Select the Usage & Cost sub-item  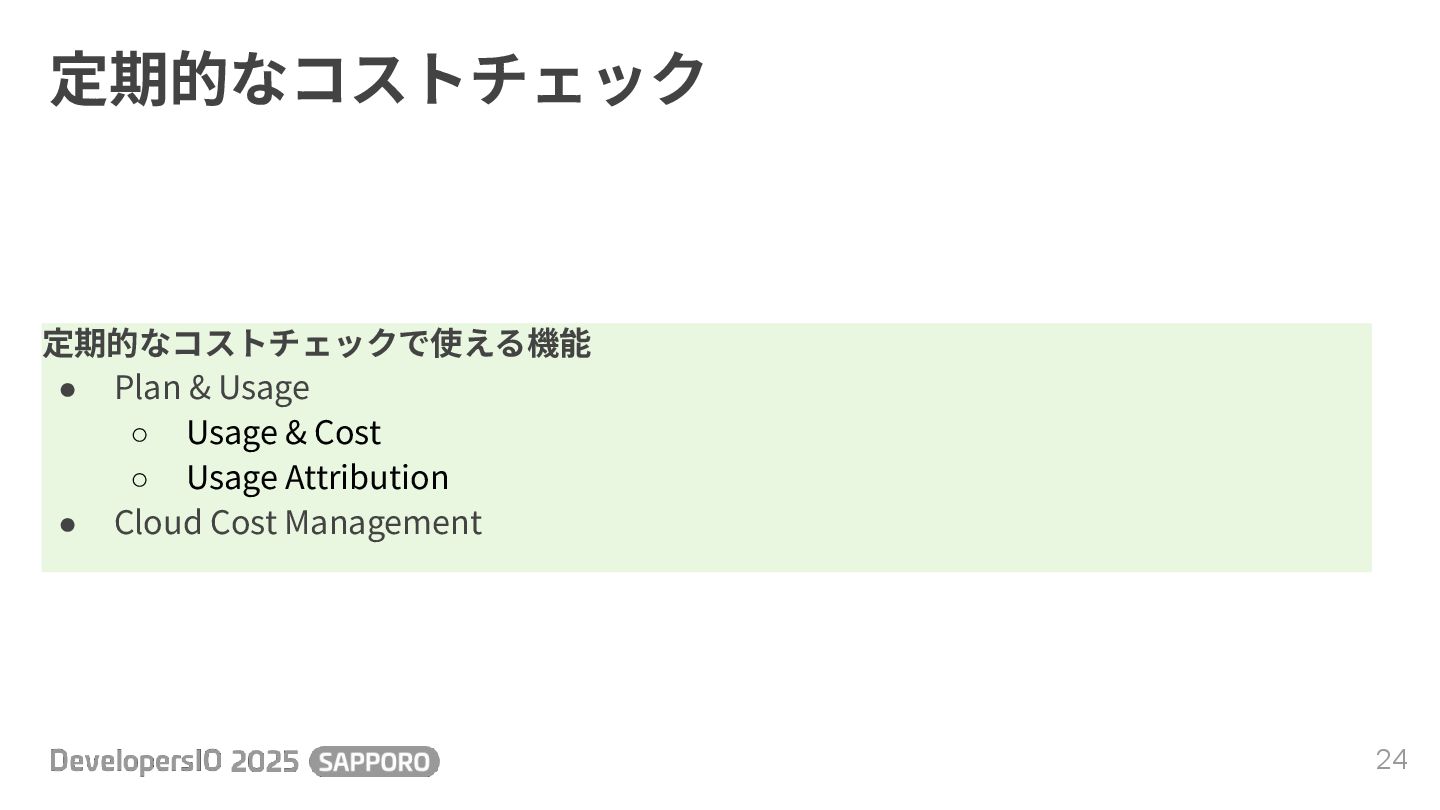point(283,433)
